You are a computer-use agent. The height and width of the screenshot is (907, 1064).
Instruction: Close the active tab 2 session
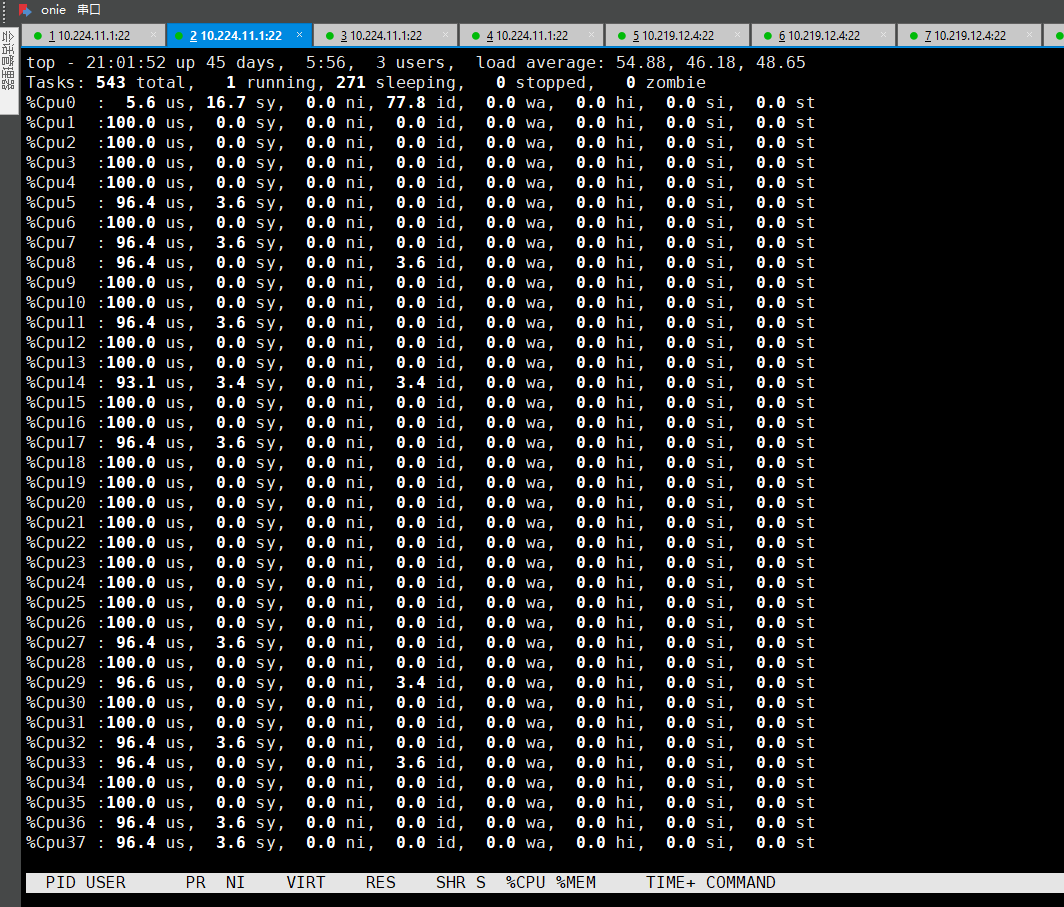pos(300,35)
